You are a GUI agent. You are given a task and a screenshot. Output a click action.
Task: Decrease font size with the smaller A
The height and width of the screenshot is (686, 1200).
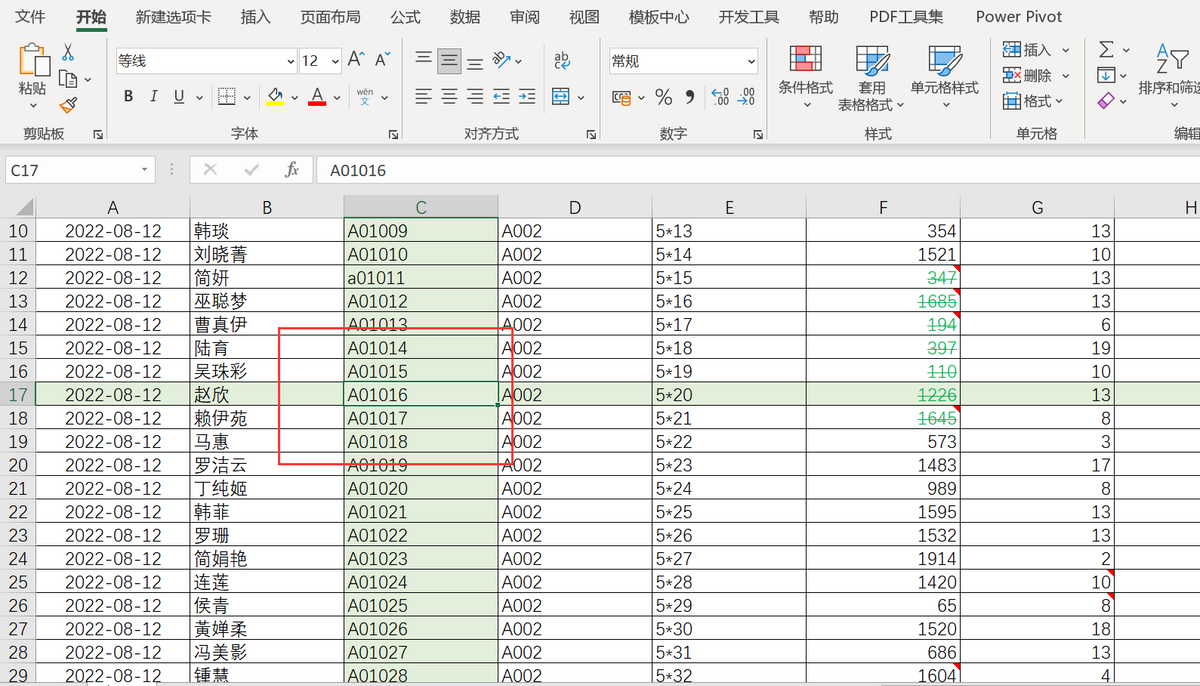382,60
